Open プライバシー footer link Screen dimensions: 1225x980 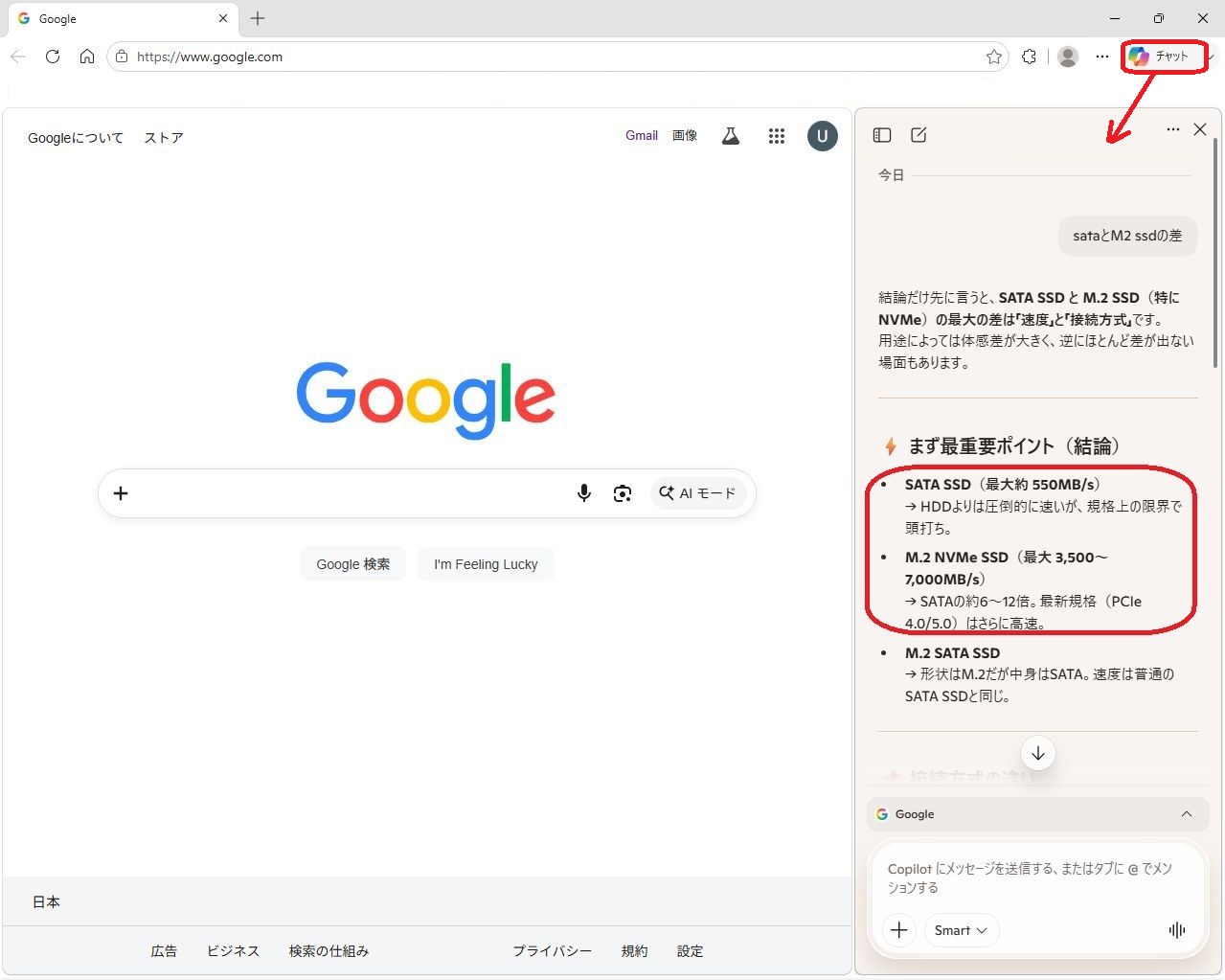552,951
